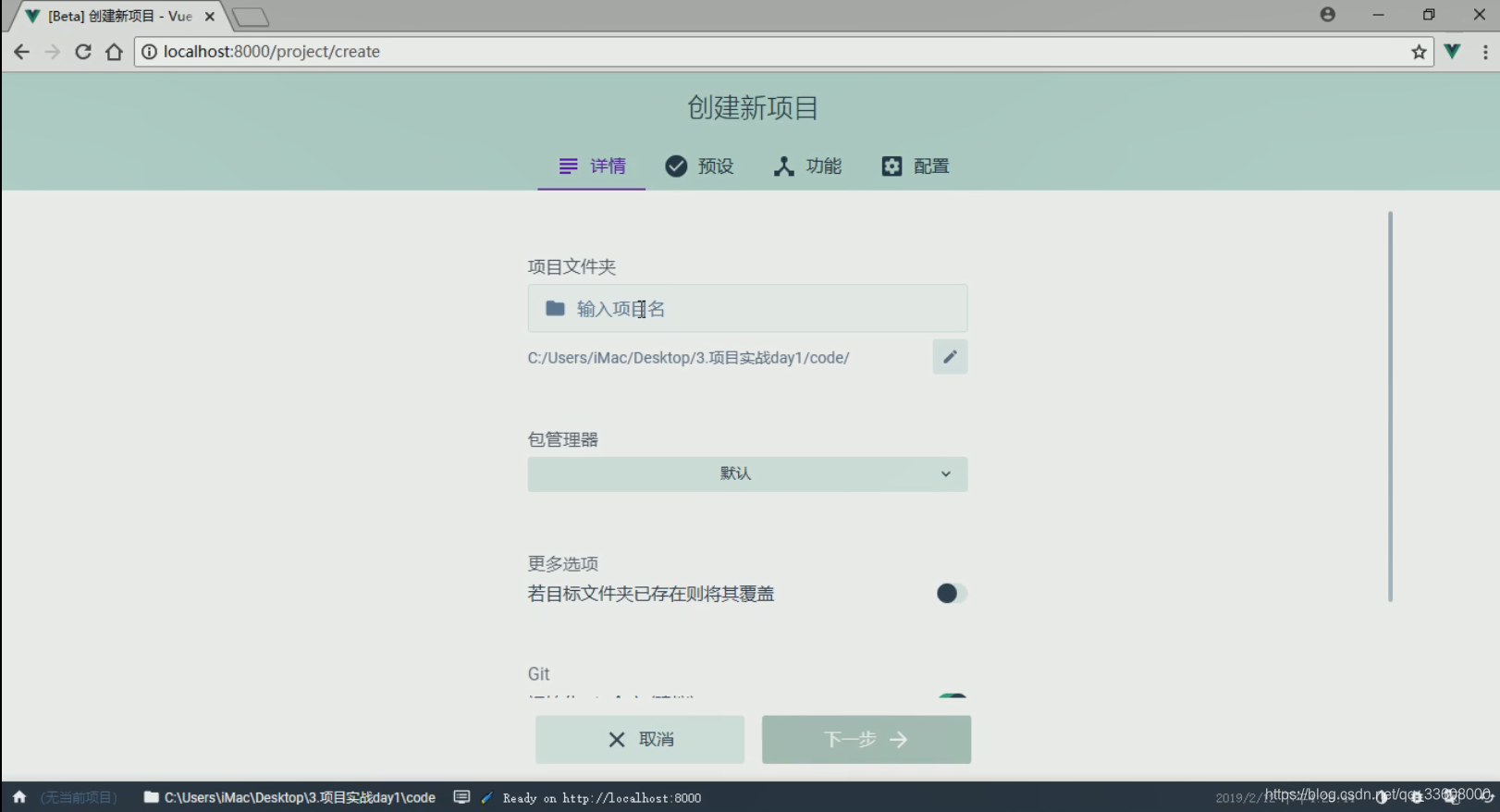Image resolution: width=1500 pixels, height=812 pixels.
Task: Toggle the Git initialization switch
Action: 952,695
